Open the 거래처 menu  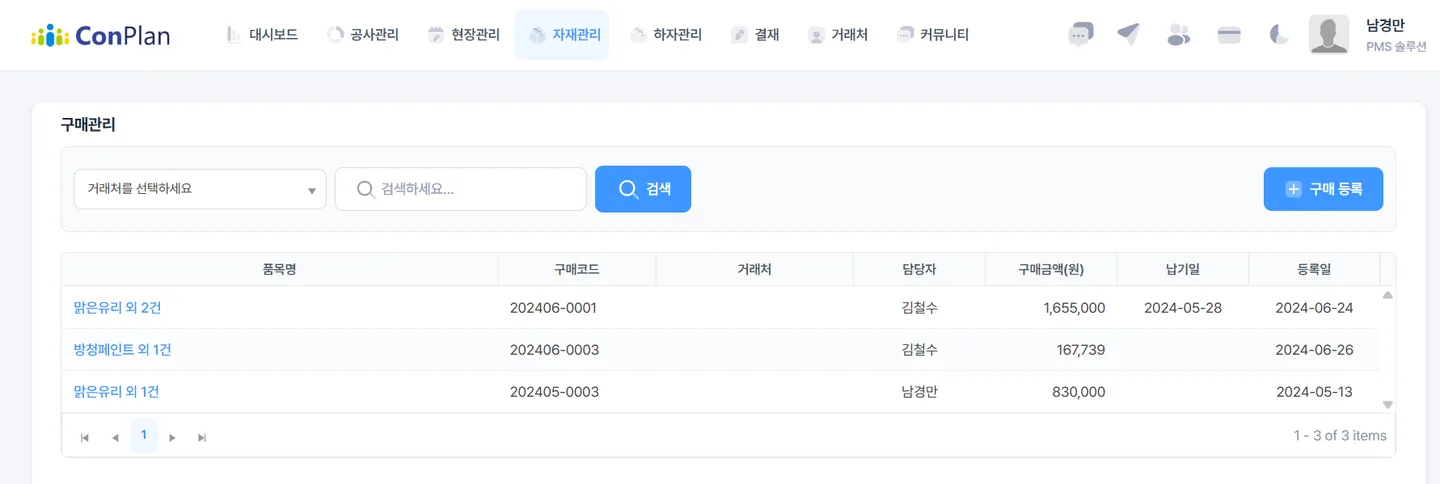coord(838,35)
